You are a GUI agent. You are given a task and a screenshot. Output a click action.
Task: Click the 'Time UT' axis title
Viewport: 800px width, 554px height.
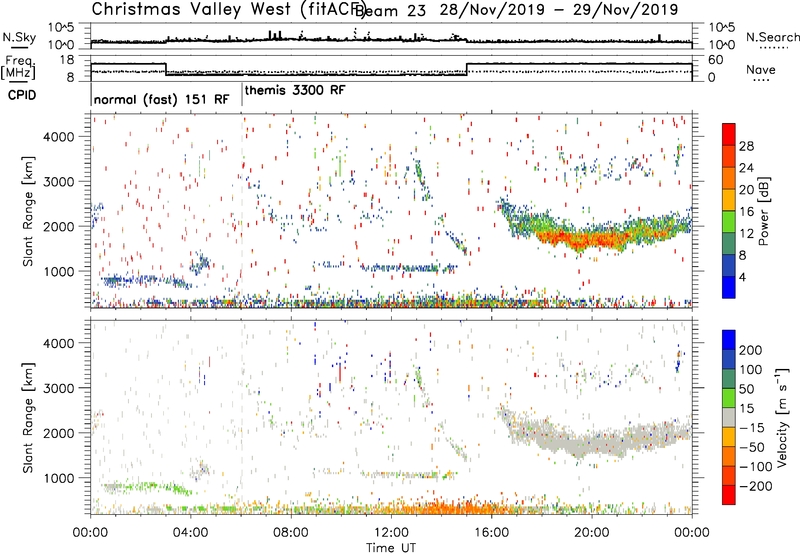[x=391, y=548]
